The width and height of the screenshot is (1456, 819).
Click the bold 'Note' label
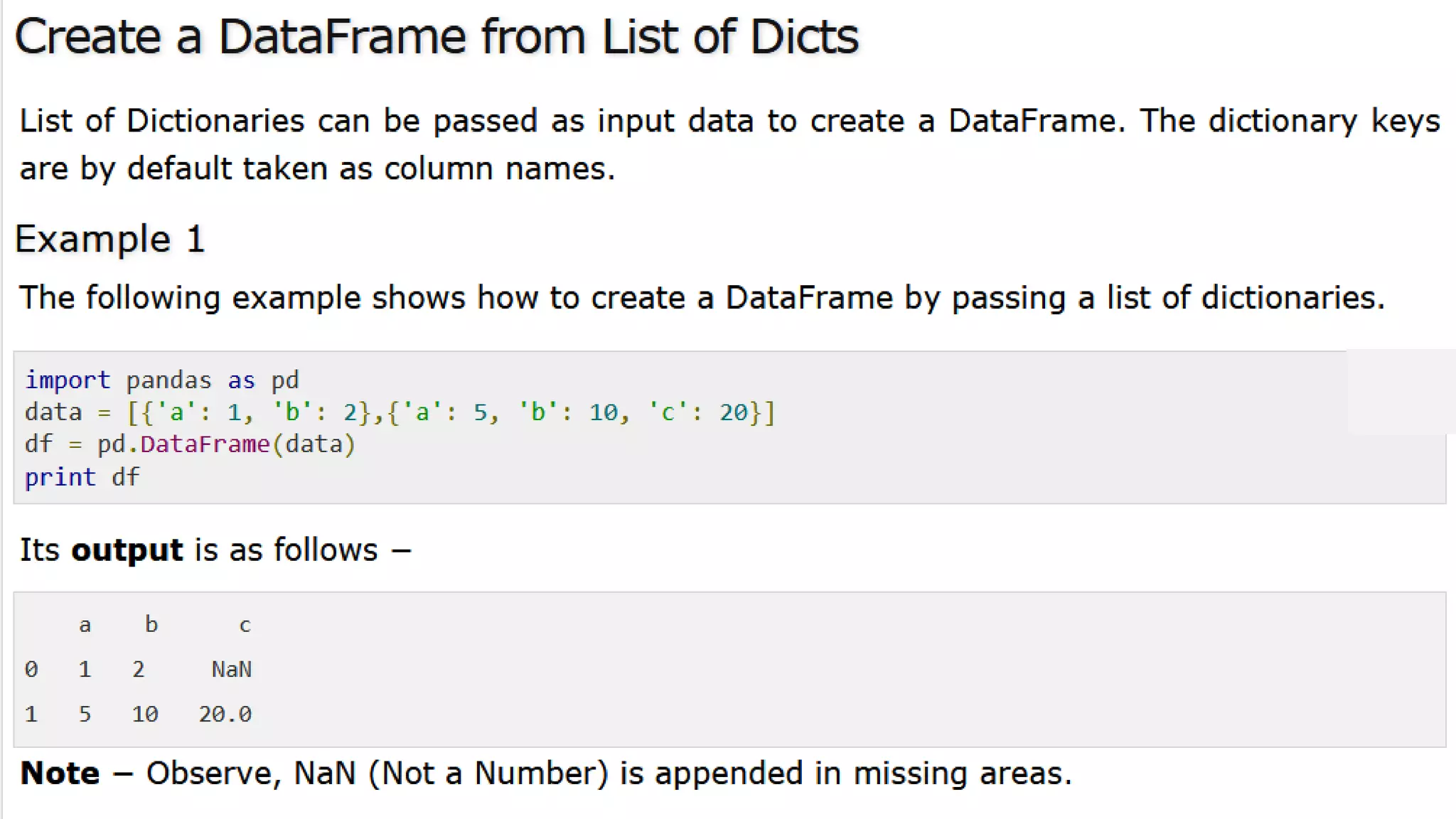60,773
